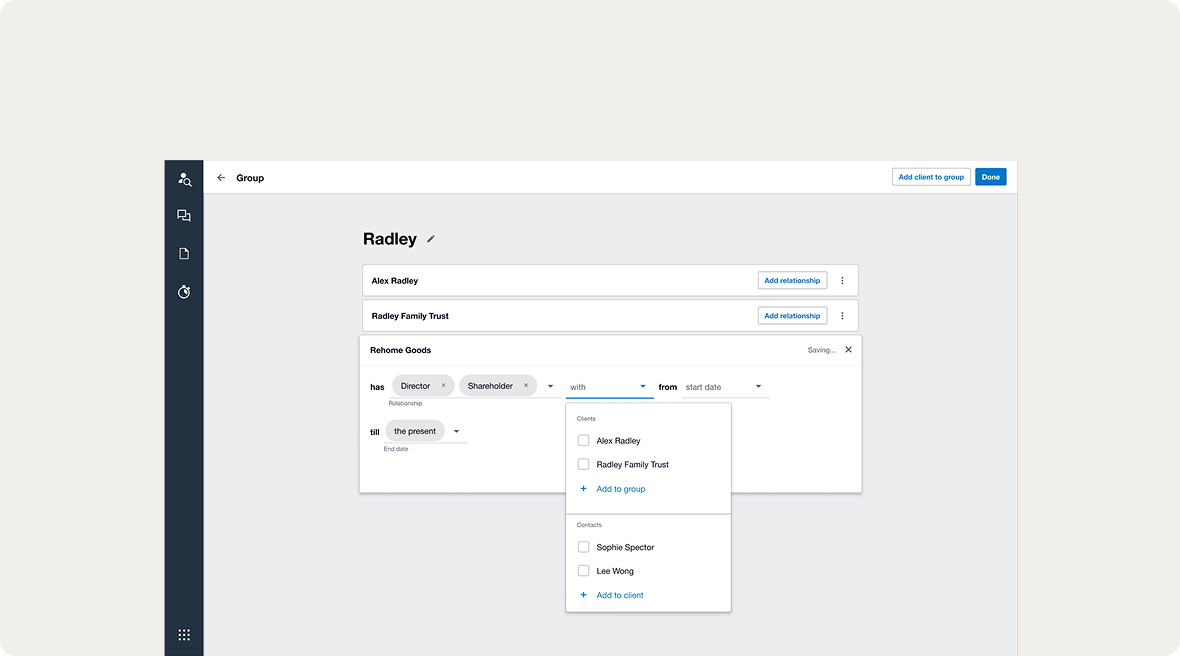This screenshot has width=1180, height=656.
Task: Check the Radley Family Trust checkbox
Action: (x=584, y=465)
